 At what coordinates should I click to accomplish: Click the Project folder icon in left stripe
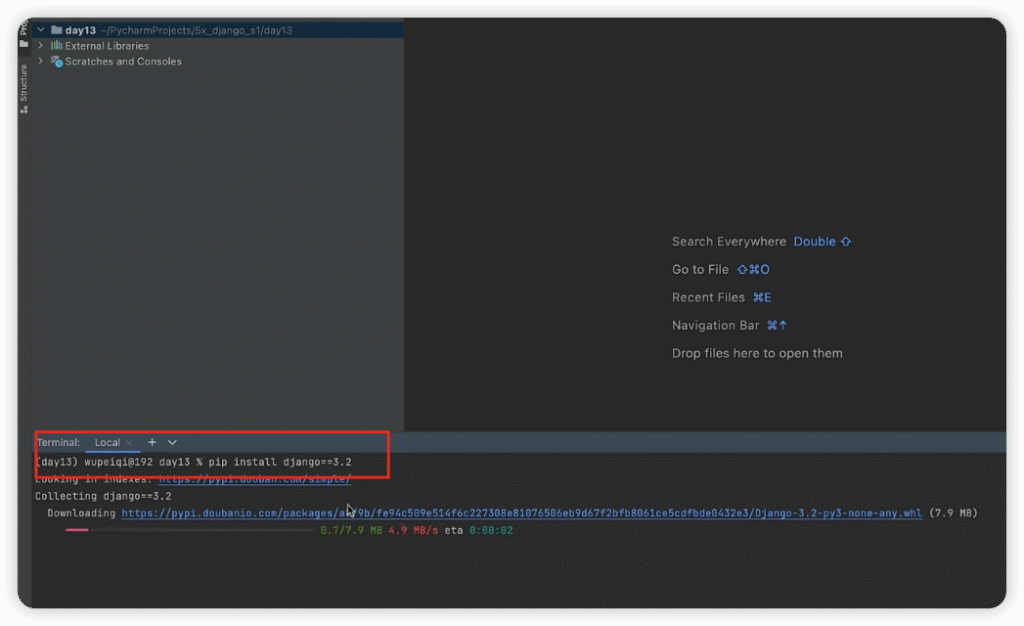click(24, 43)
